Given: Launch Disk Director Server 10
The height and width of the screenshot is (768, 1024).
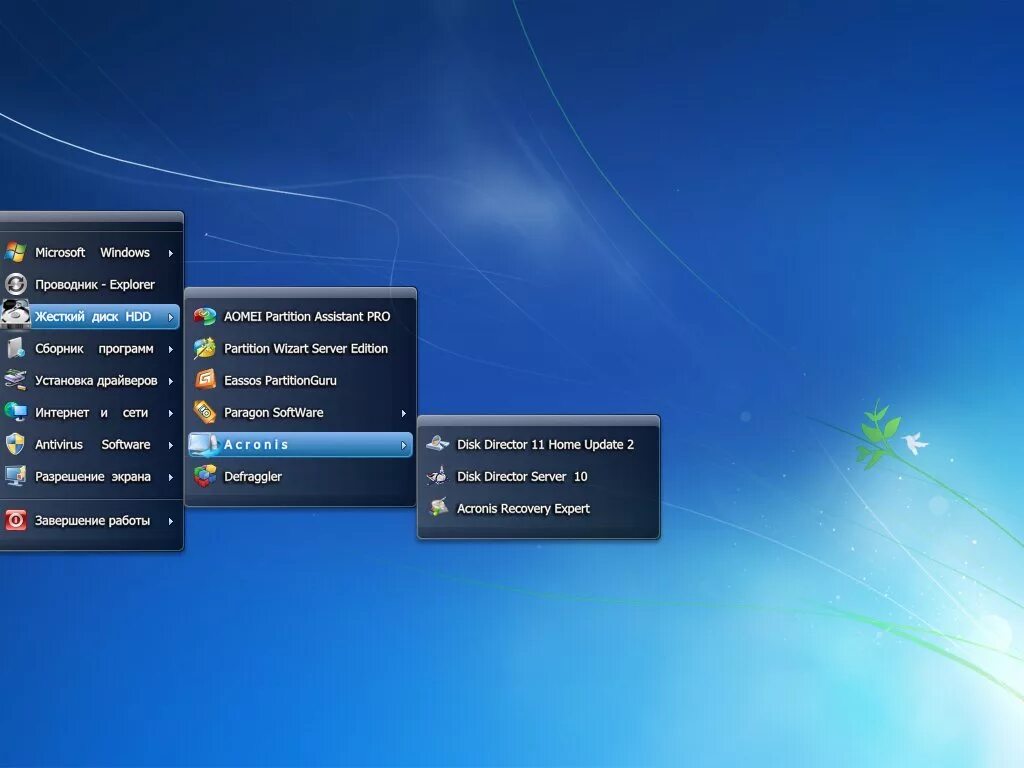Looking at the screenshot, I should coord(538,476).
